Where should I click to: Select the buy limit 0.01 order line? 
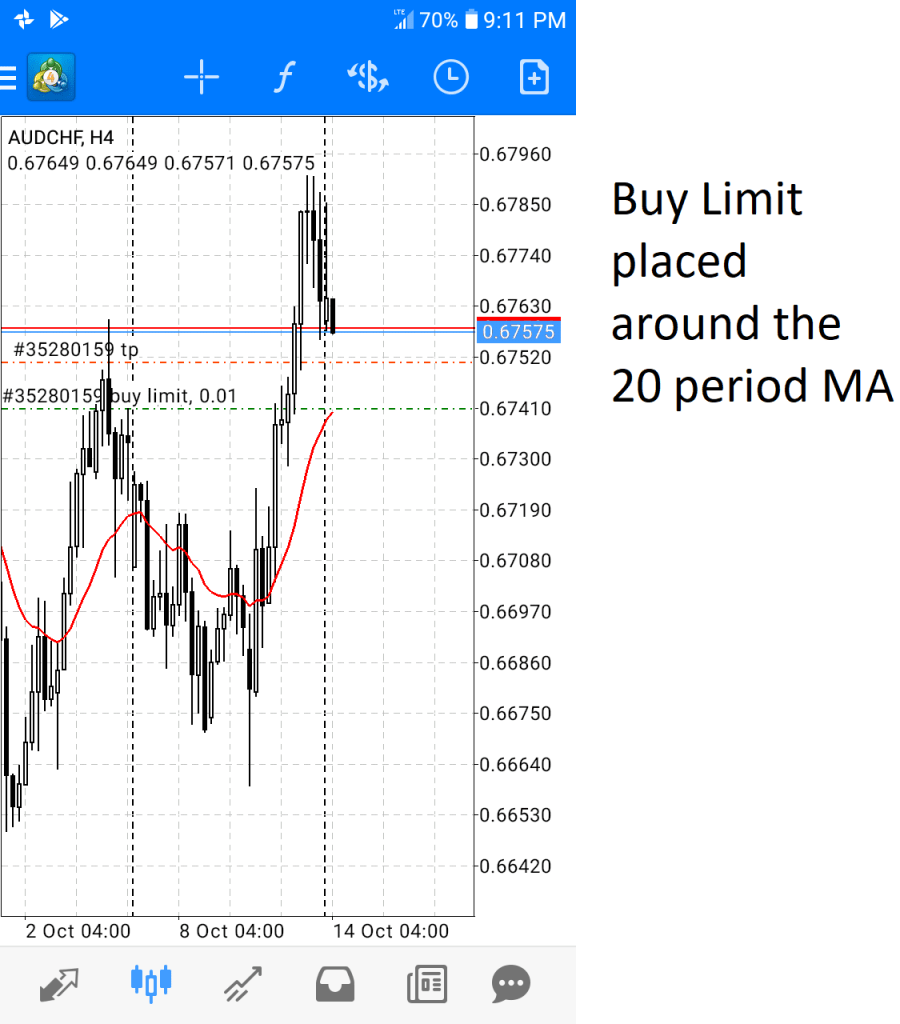[x=120, y=397]
